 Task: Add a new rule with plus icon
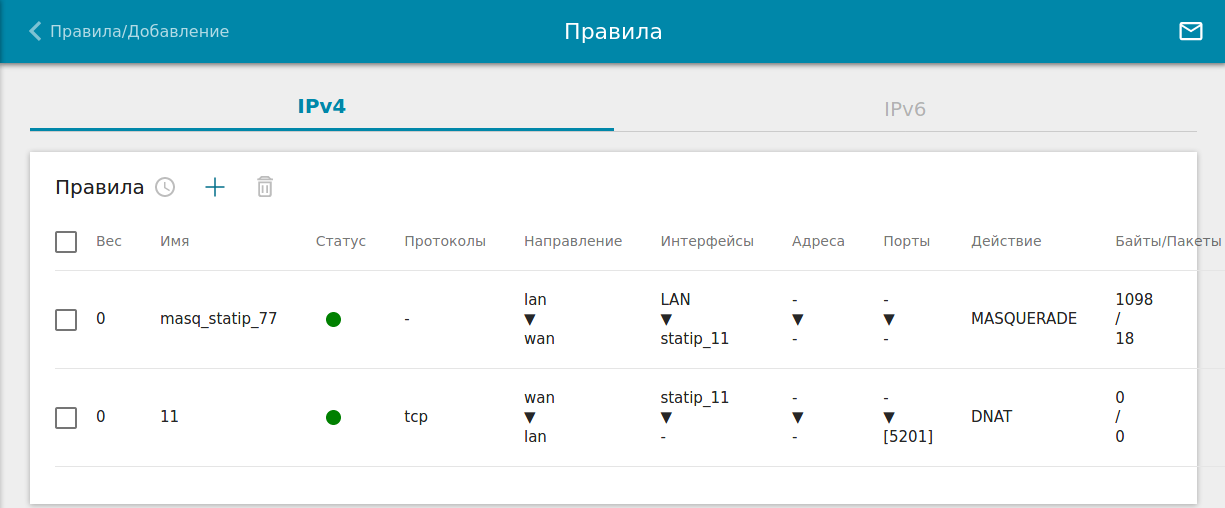pos(215,187)
